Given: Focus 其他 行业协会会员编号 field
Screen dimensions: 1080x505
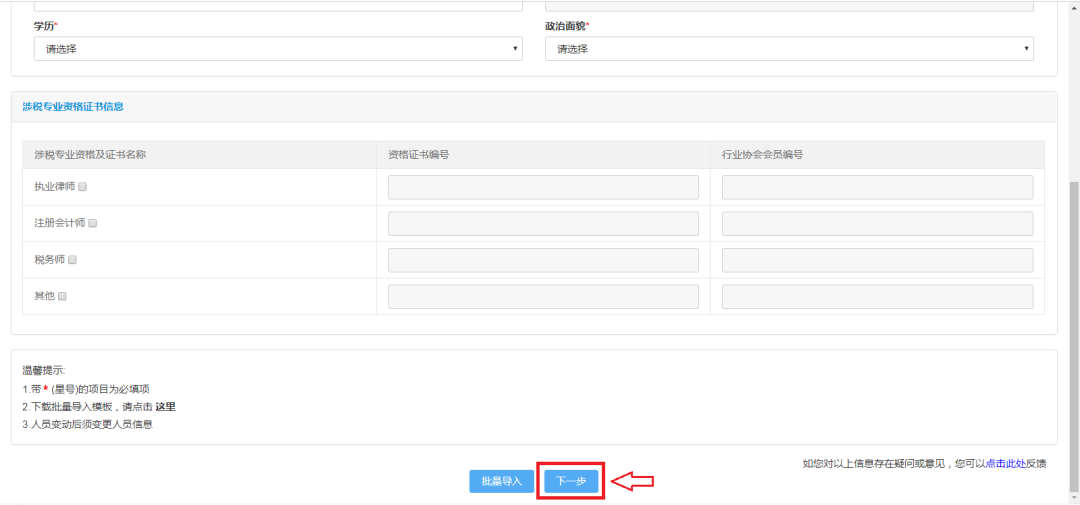Looking at the screenshot, I should tap(878, 297).
